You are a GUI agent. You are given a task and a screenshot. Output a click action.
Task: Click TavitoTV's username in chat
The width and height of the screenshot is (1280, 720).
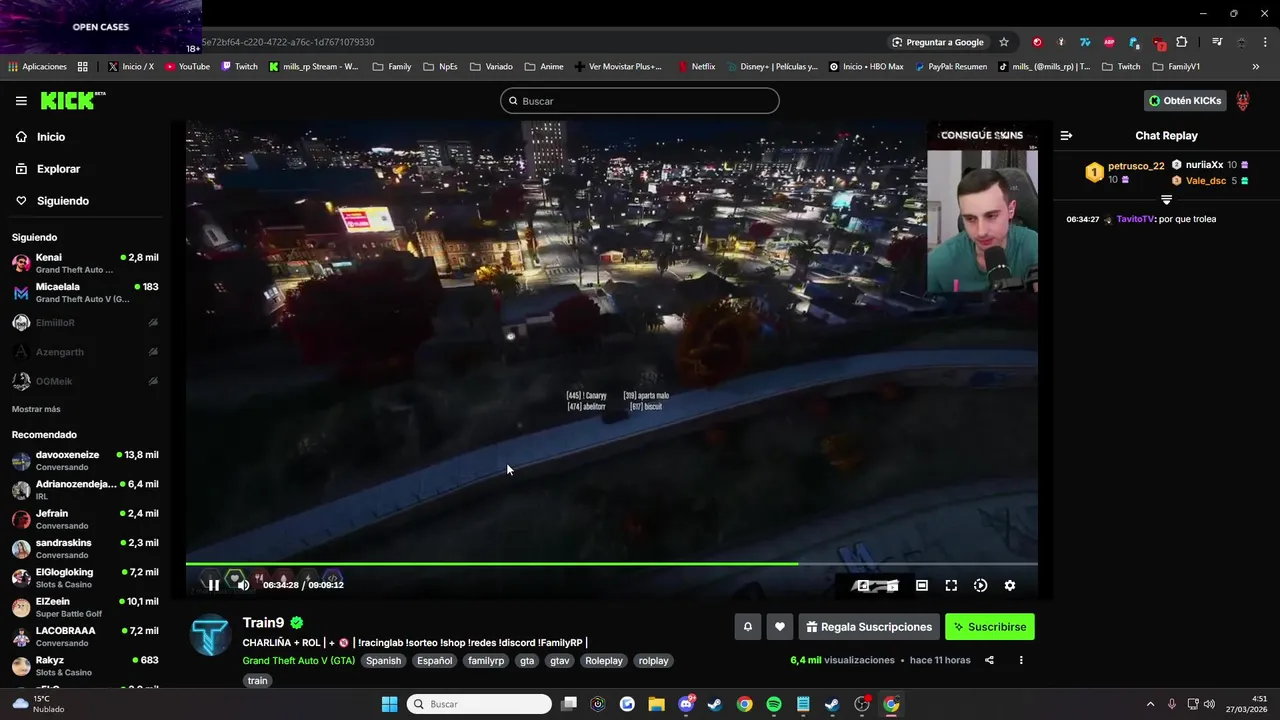[1135, 219]
